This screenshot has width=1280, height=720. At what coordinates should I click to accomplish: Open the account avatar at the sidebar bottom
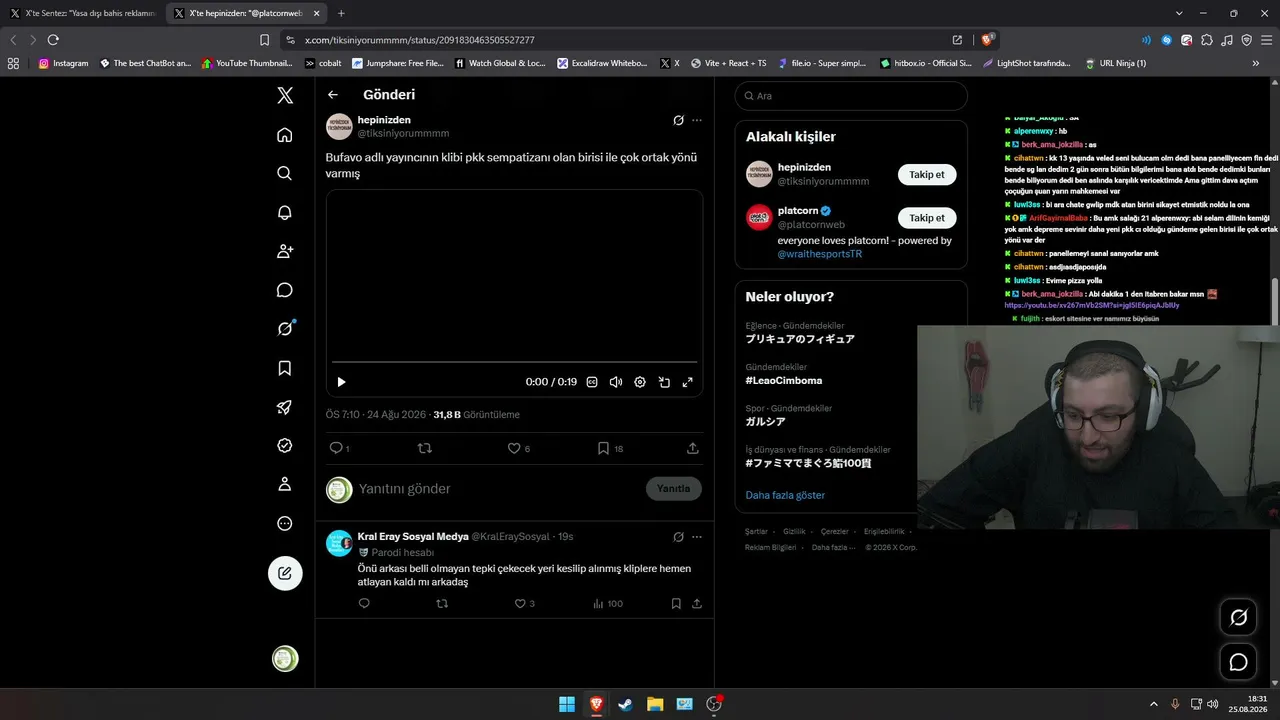(x=285, y=659)
